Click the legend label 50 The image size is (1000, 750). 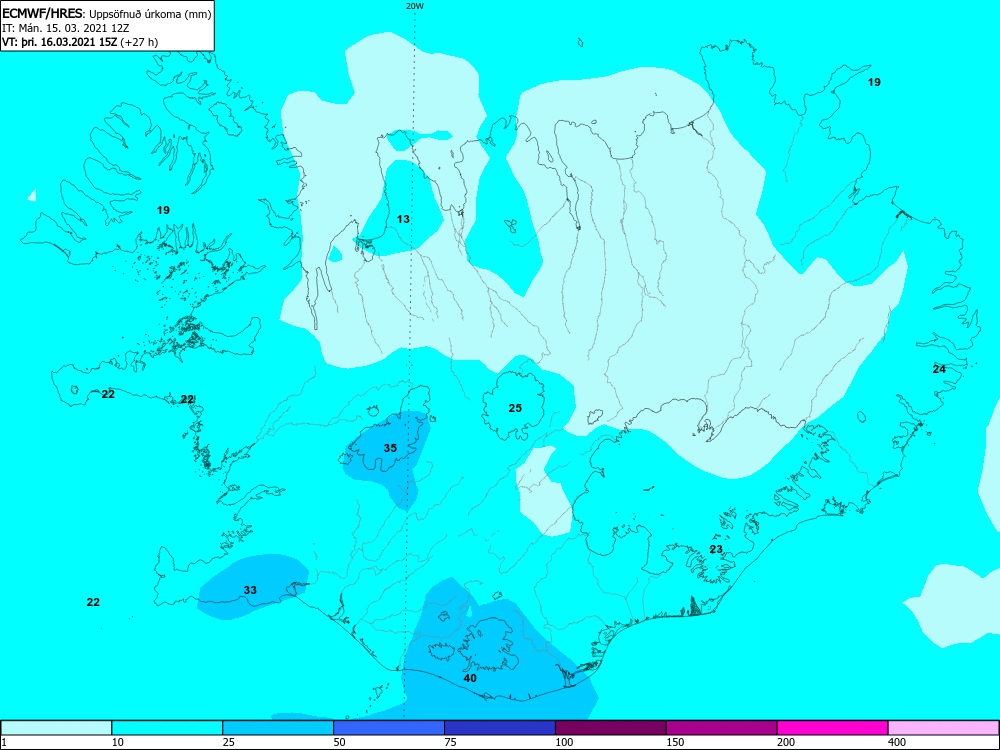339,742
